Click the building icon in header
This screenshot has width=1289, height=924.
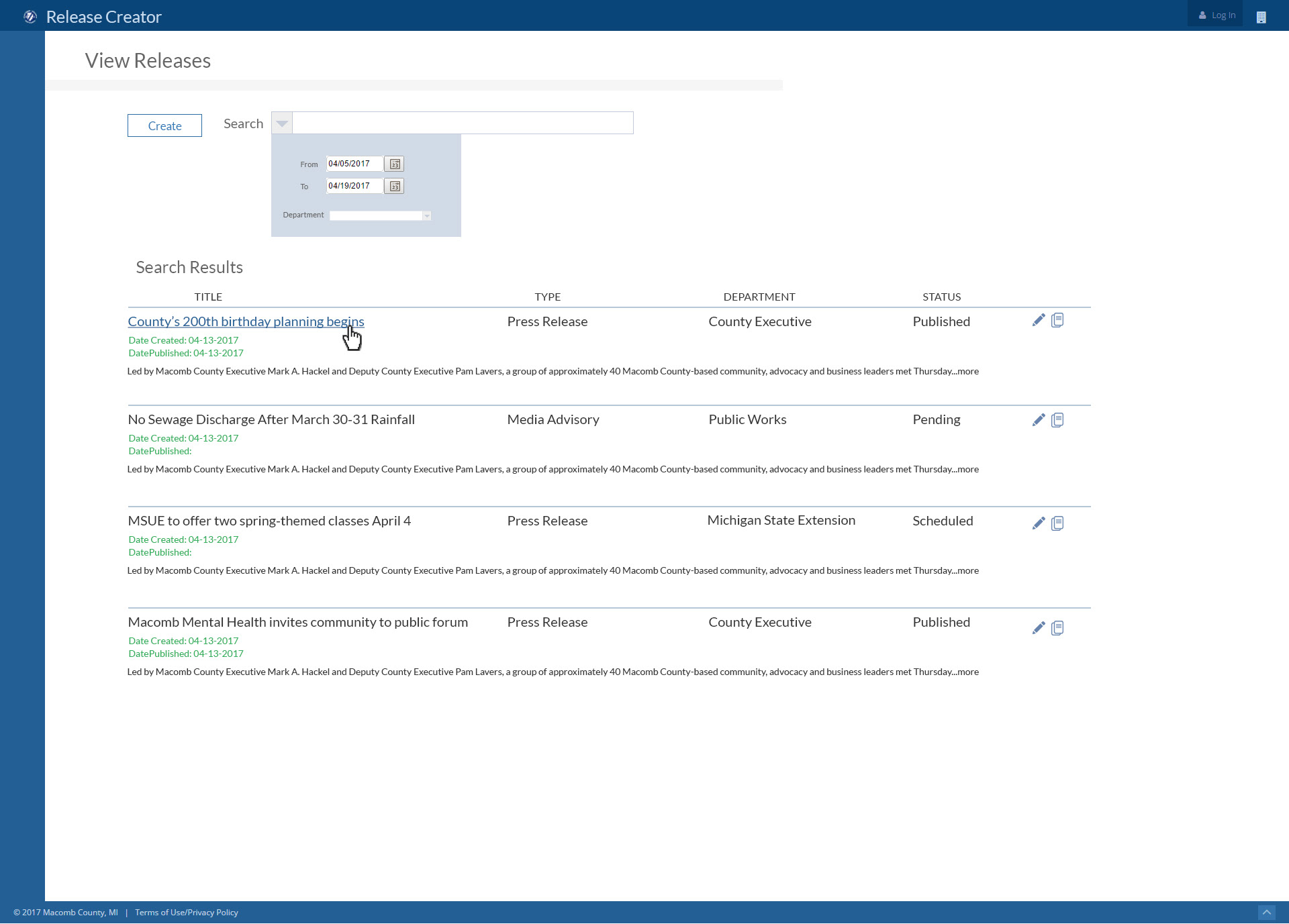coord(1261,17)
